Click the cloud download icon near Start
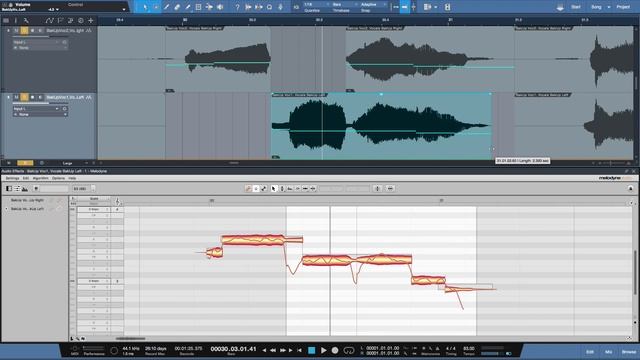 coord(560,7)
